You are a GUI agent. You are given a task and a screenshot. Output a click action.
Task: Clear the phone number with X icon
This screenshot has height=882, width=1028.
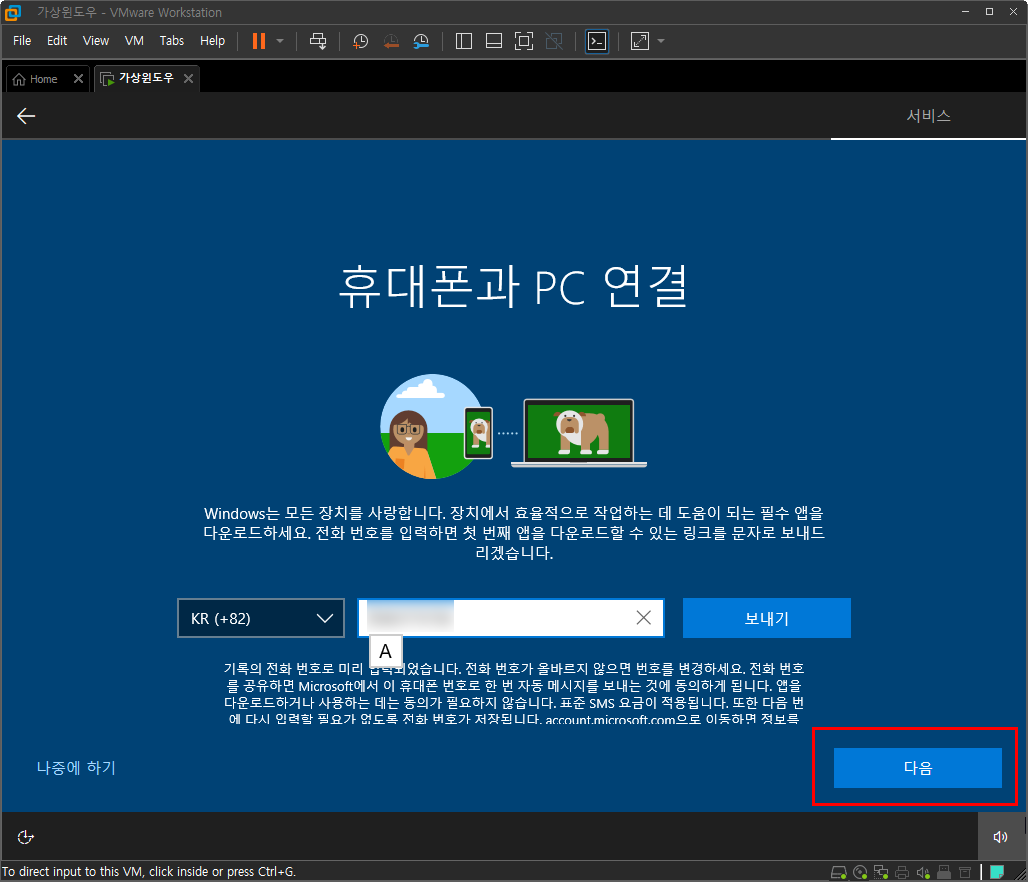[644, 618]
